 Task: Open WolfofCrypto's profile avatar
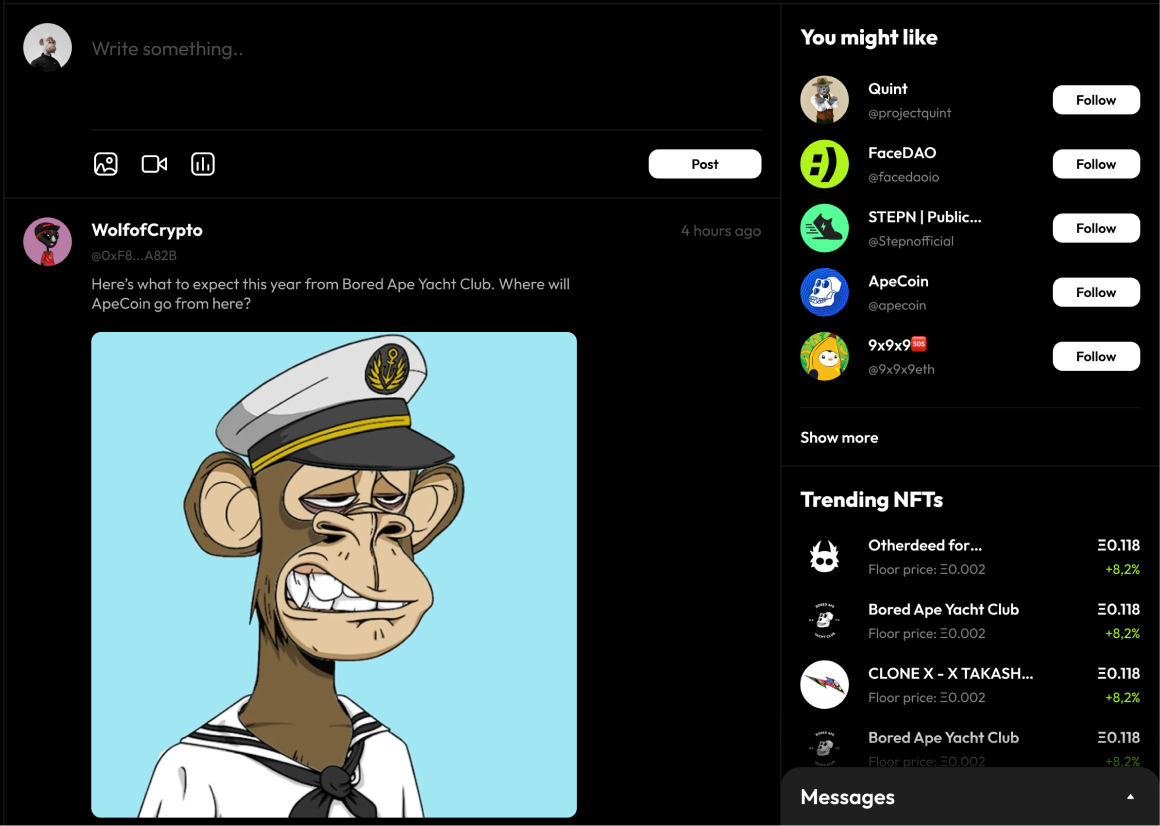48,242
